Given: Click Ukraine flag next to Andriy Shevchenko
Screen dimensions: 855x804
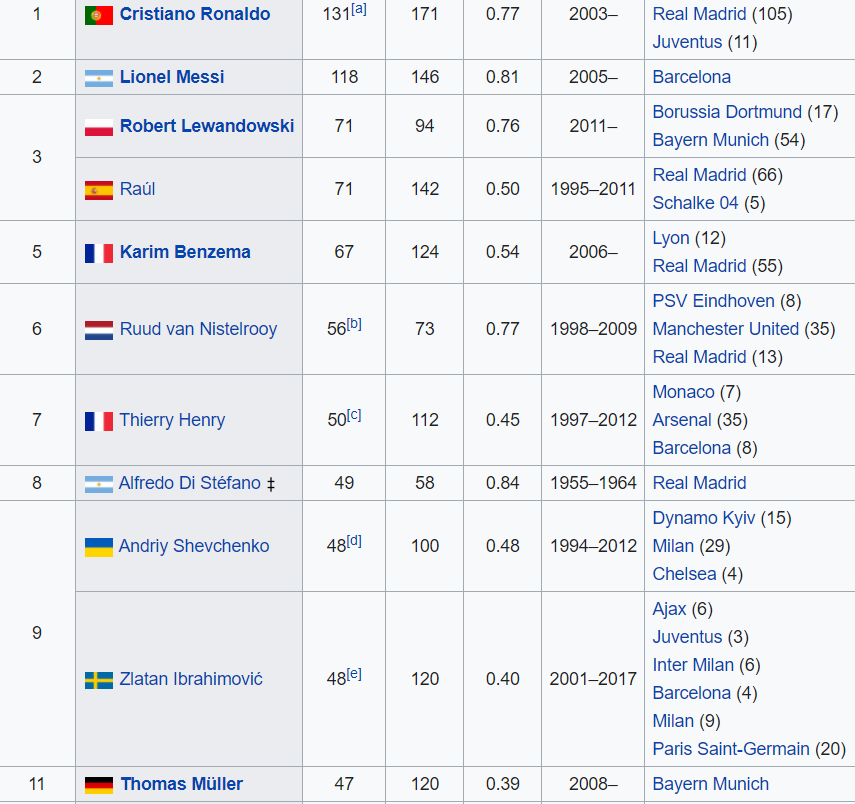Looking at the screenshot, I should tap(98, 547).
